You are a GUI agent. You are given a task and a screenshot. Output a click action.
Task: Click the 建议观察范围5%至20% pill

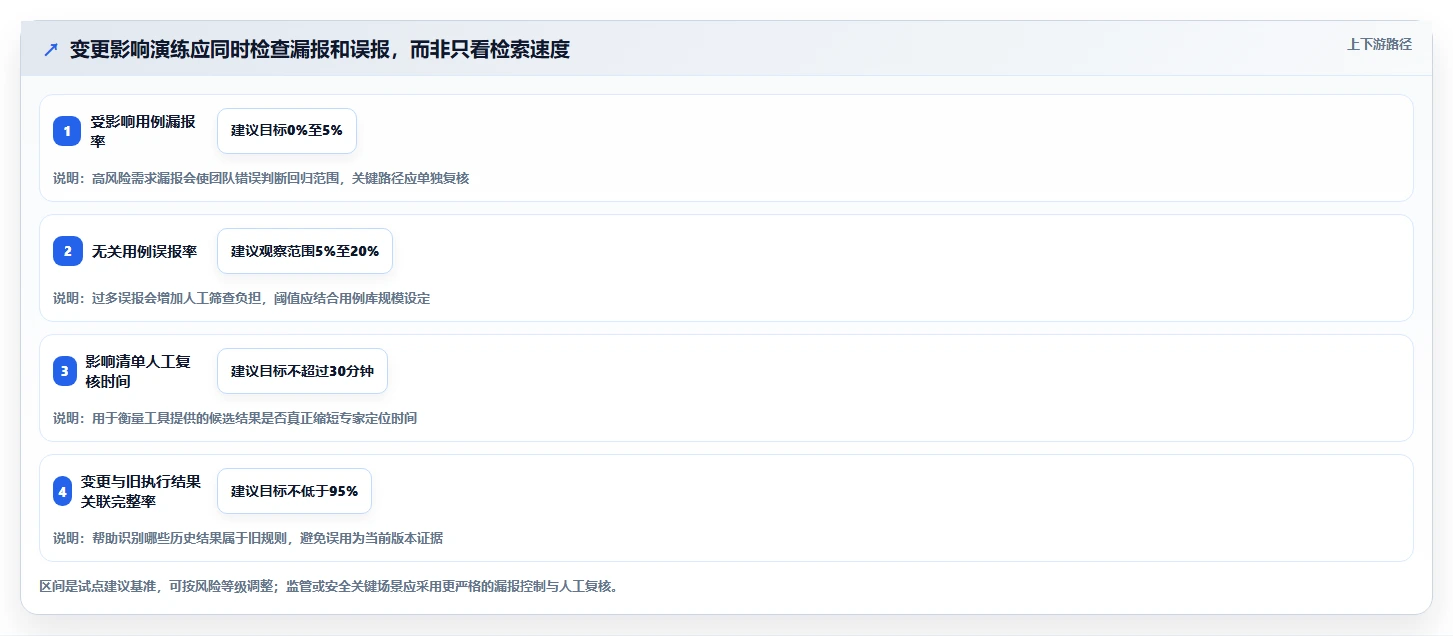coord(305,251)
